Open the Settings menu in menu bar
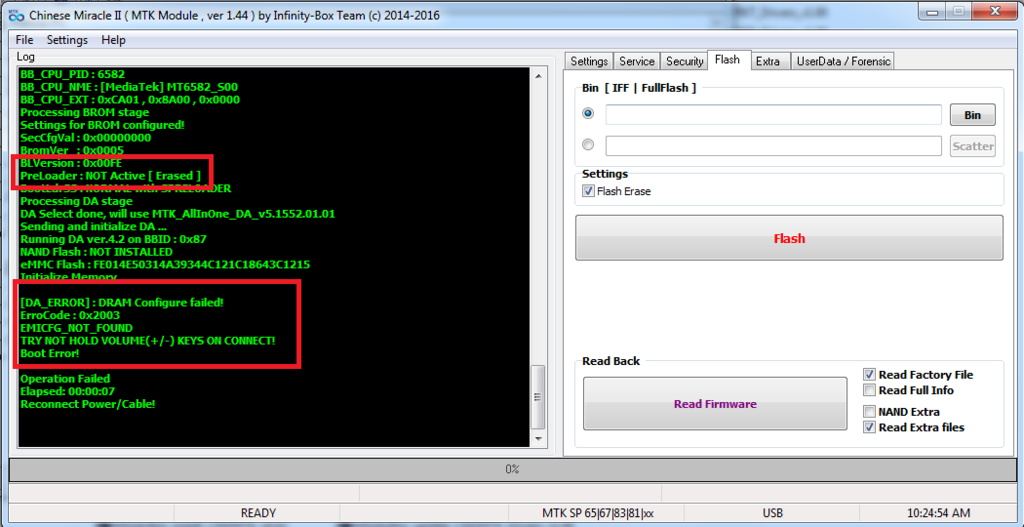The height and width of the screenshot is (527, 1024). point(67,40)
